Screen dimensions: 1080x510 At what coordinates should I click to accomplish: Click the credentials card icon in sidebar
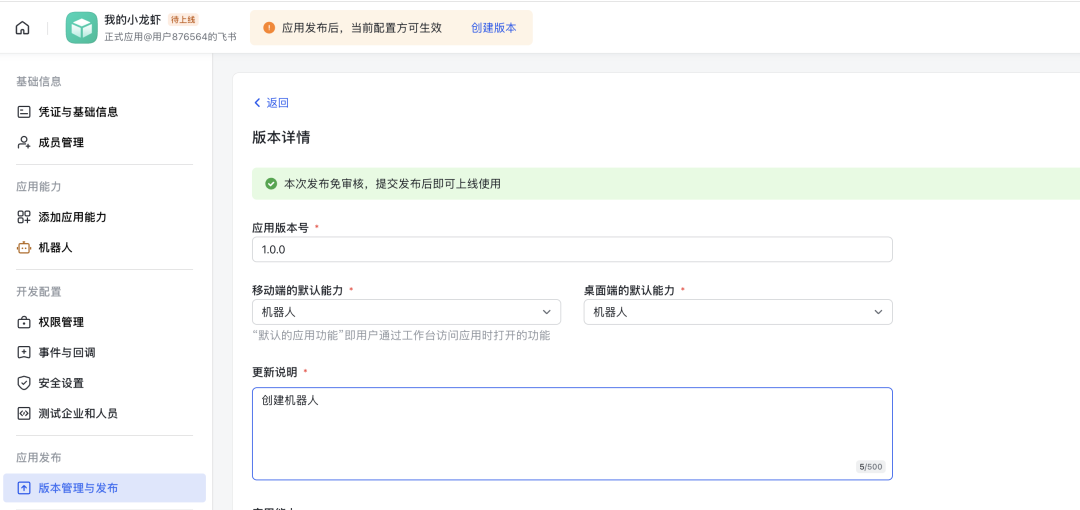tap(24, 112)
